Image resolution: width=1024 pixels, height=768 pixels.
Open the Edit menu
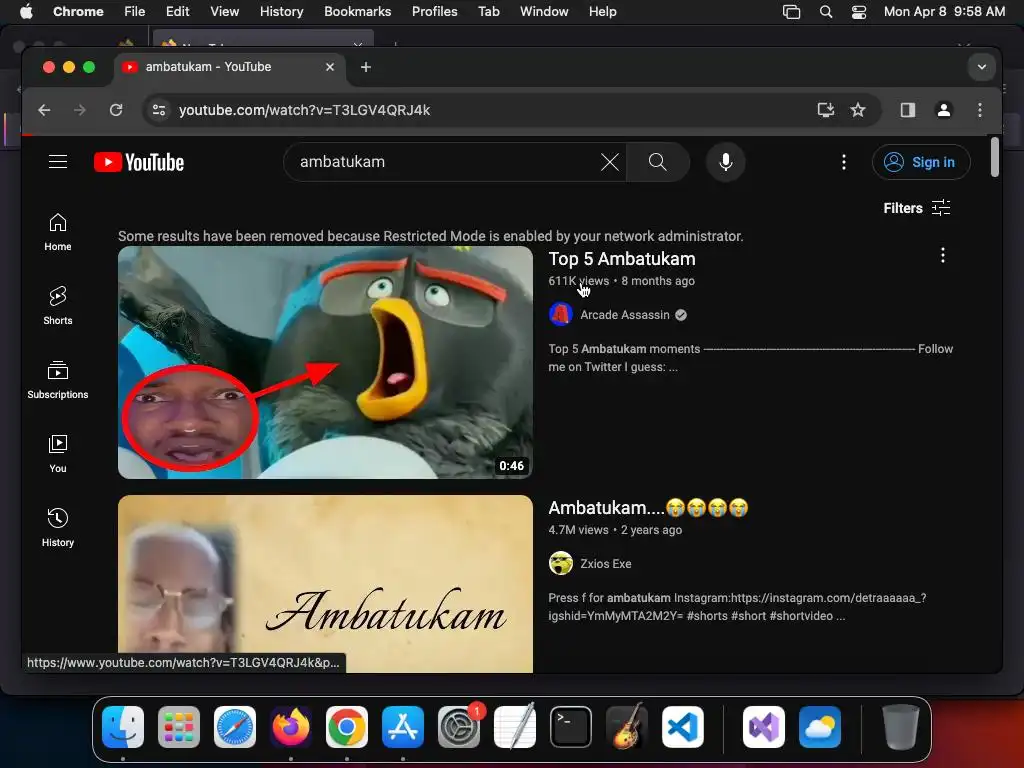(x=177, y=11)
